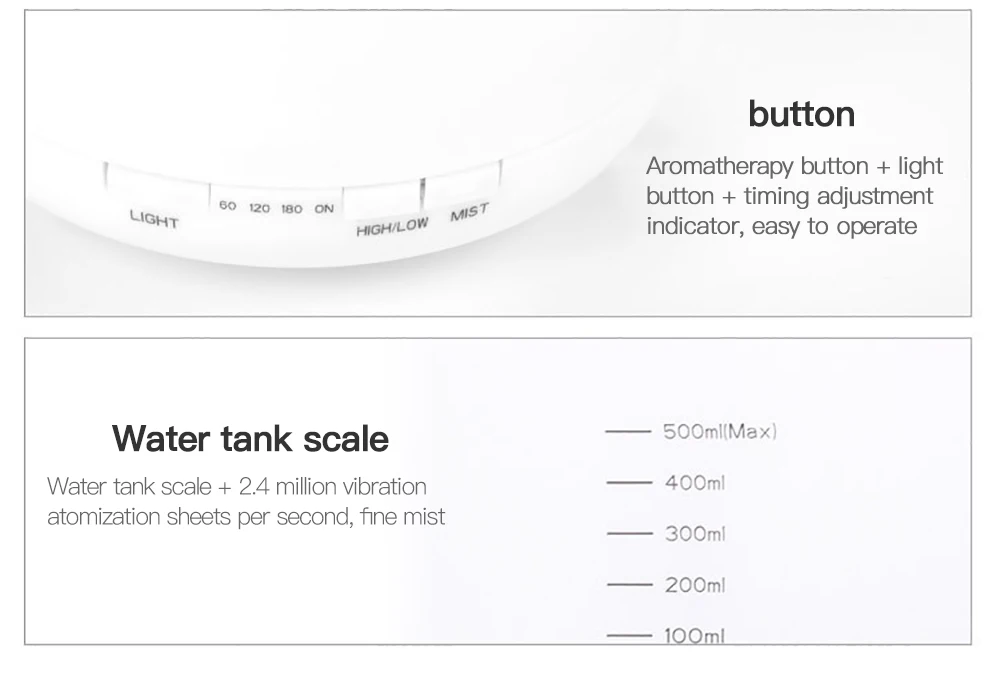The image size is (1000, 698).
Task: Click the "button" heading text
Action: pyautogui.click(x=802, y=114)
